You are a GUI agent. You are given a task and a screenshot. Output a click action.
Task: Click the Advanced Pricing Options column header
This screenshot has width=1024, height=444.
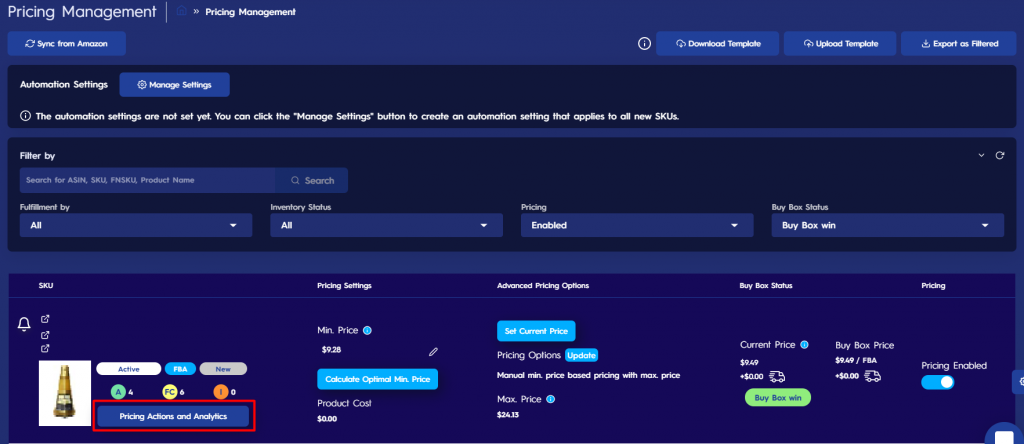[543, 286]
